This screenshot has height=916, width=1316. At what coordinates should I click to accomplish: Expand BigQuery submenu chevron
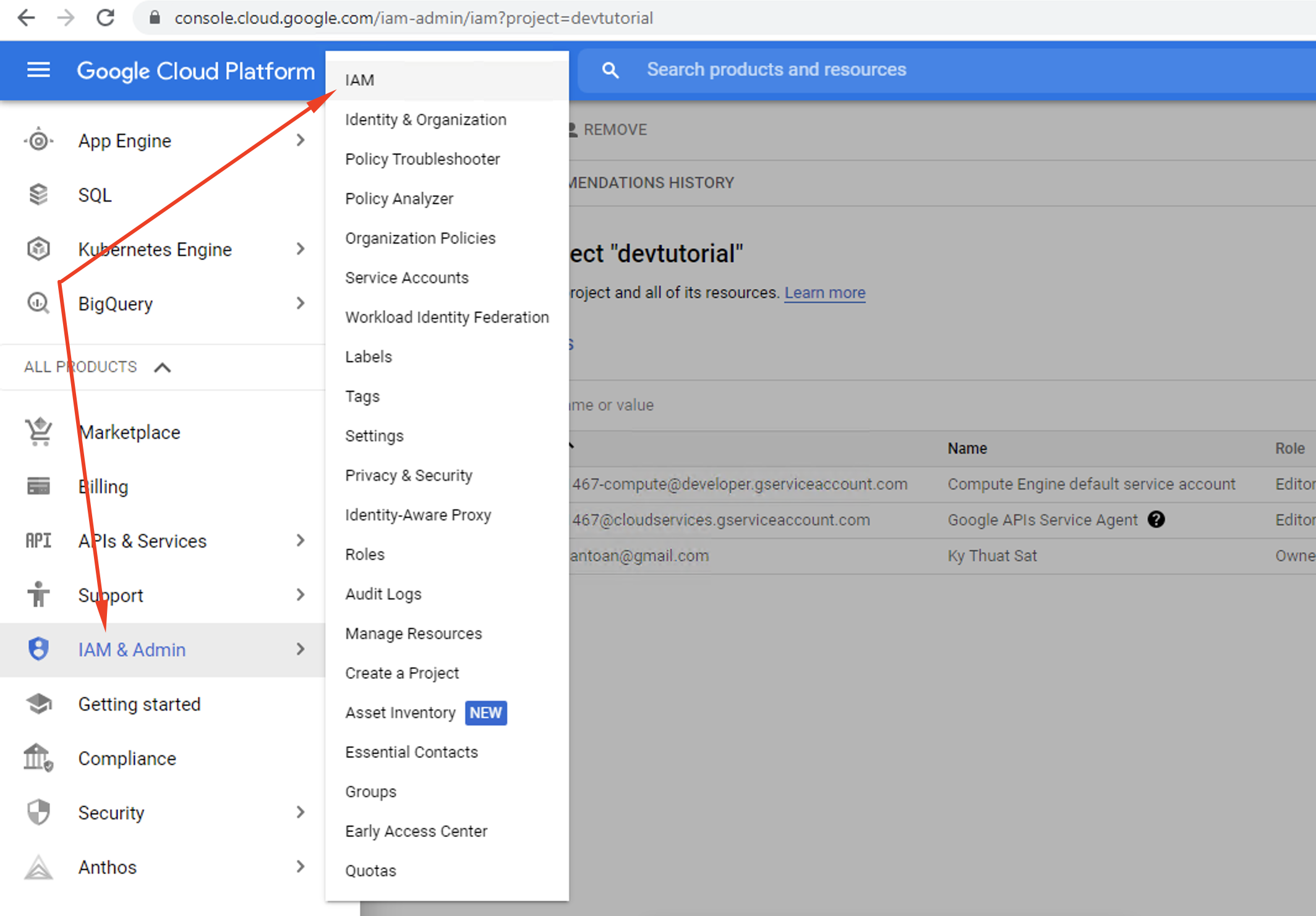301,303
